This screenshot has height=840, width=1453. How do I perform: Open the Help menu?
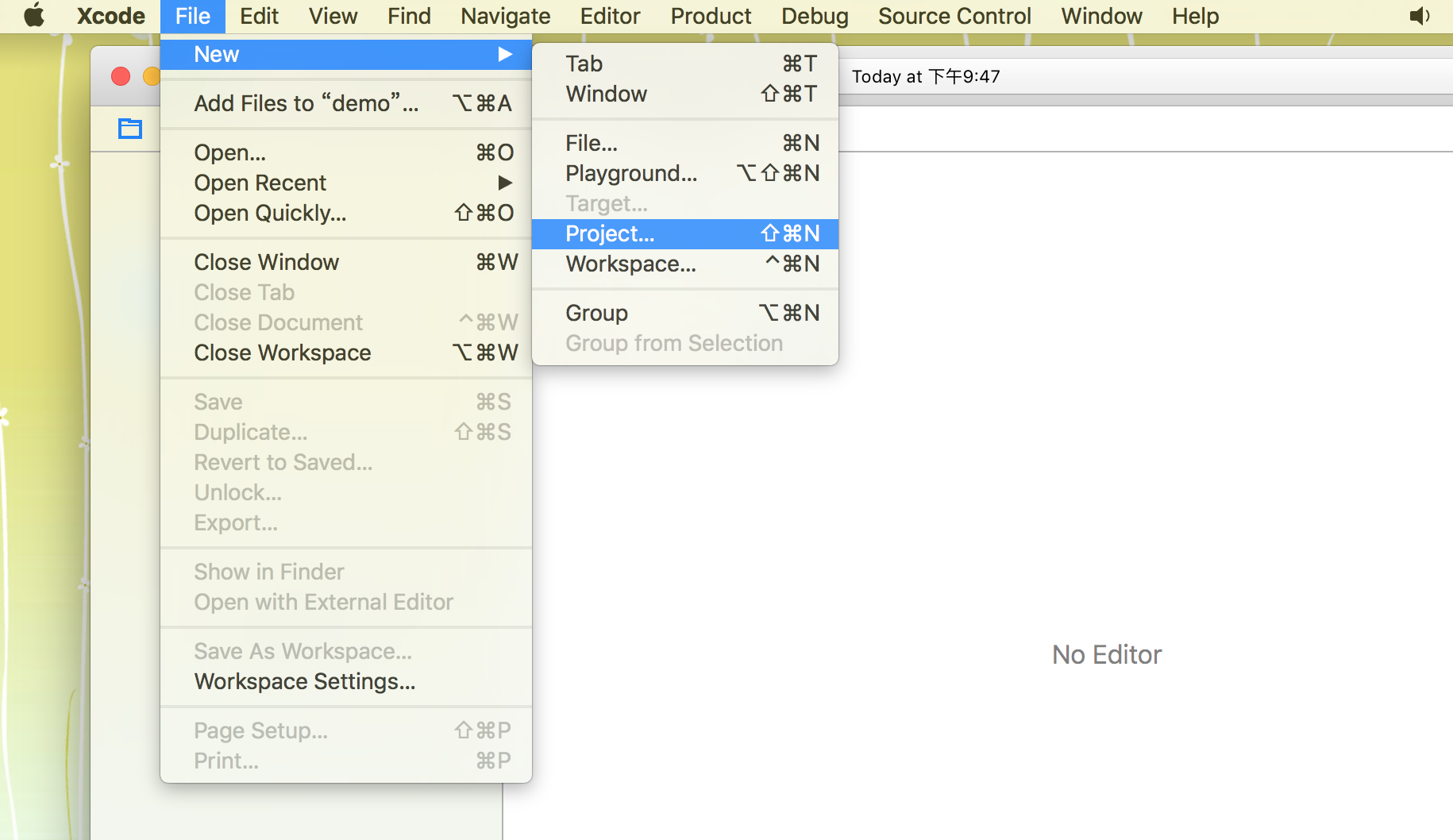pyautogui.click(x=1195, y=16)
